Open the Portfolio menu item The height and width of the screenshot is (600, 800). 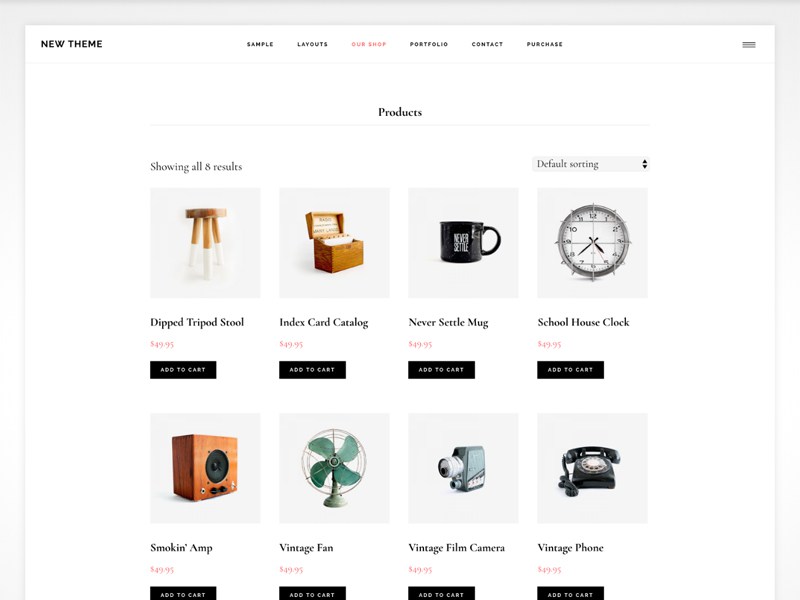tap(429, 44)
